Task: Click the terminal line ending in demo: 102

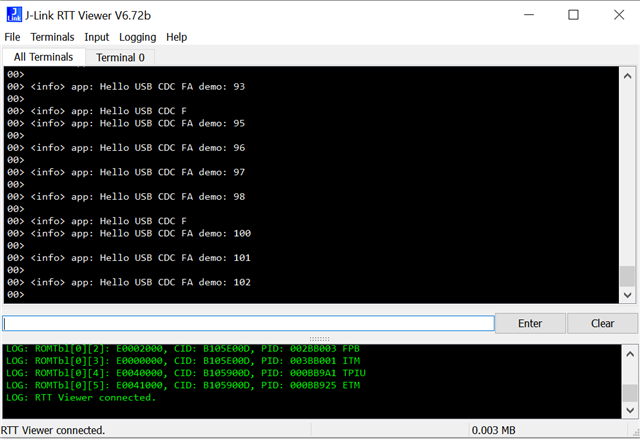Action: click(129, 282)
